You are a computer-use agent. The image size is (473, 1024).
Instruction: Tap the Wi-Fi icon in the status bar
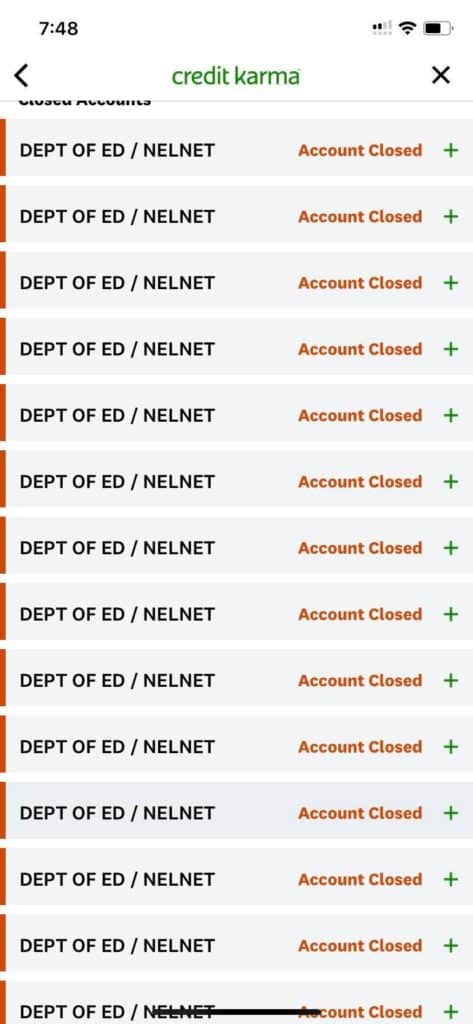(408, 27)
